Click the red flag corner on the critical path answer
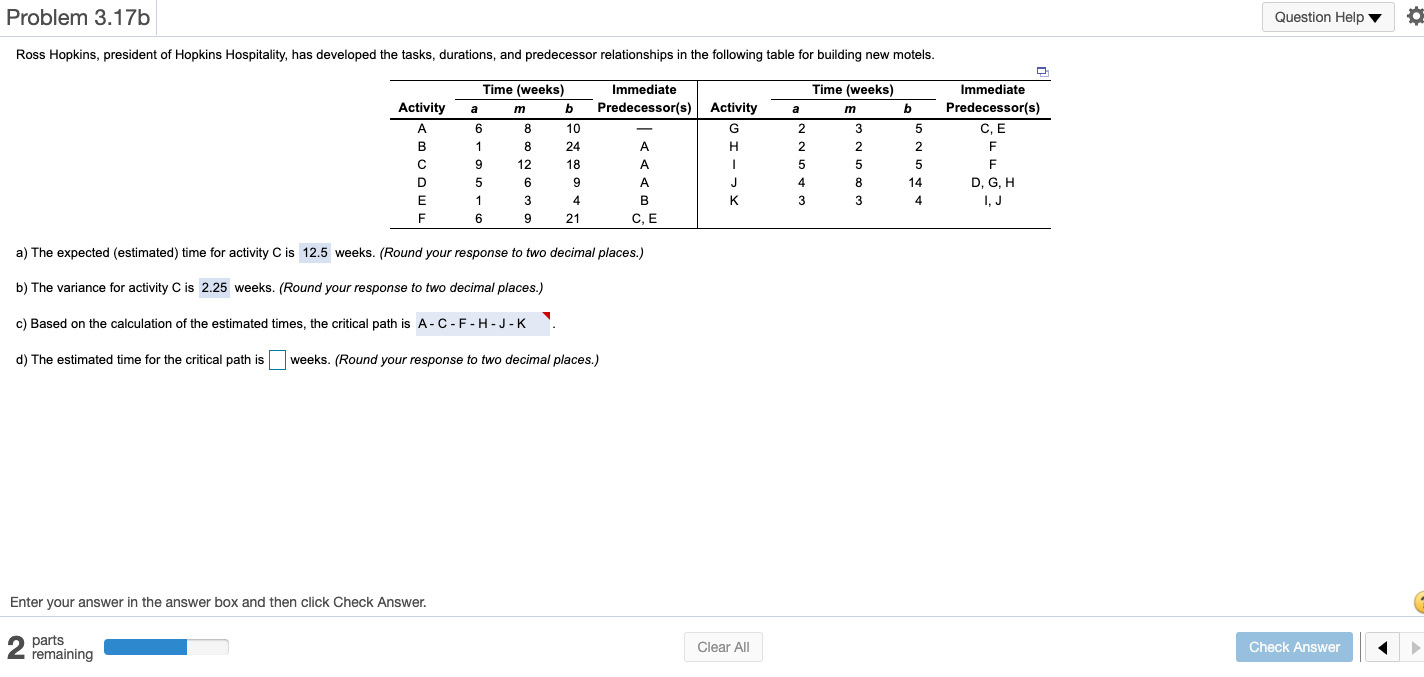Image resolution: width=1424 pixels, height=677 pixels. tap(545, 314)
